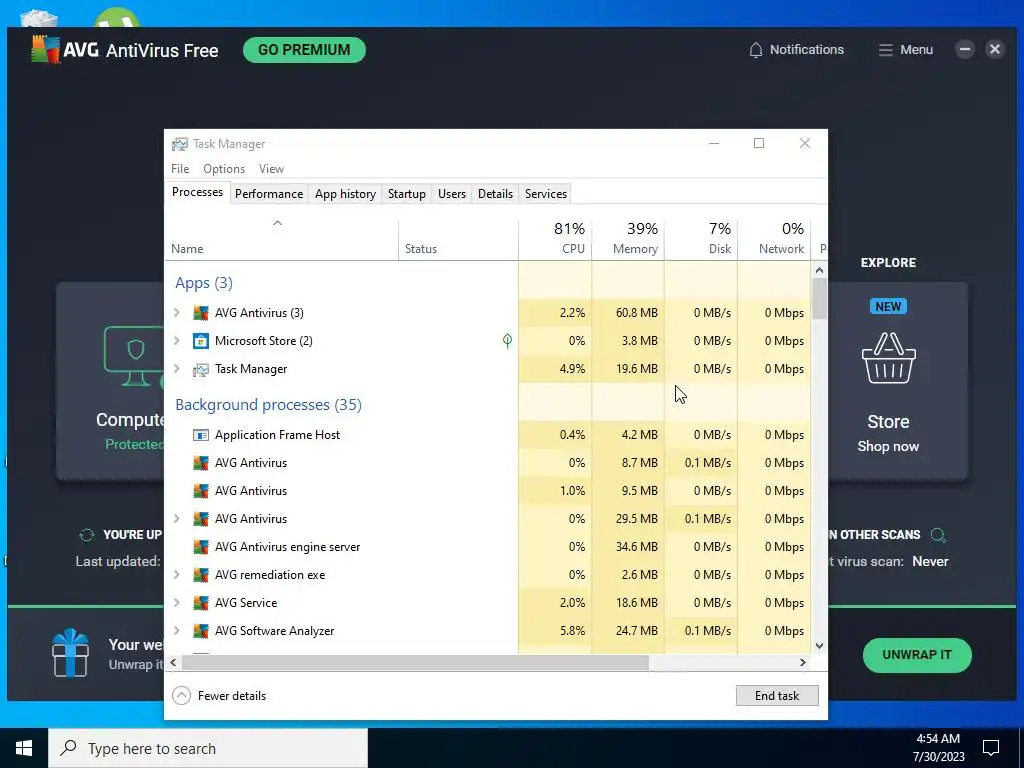Viewport: 1024px width, 768px height.
Task: Click the Computer protected monitor icon
Action: pyautogui.click(x=134, y=357)
